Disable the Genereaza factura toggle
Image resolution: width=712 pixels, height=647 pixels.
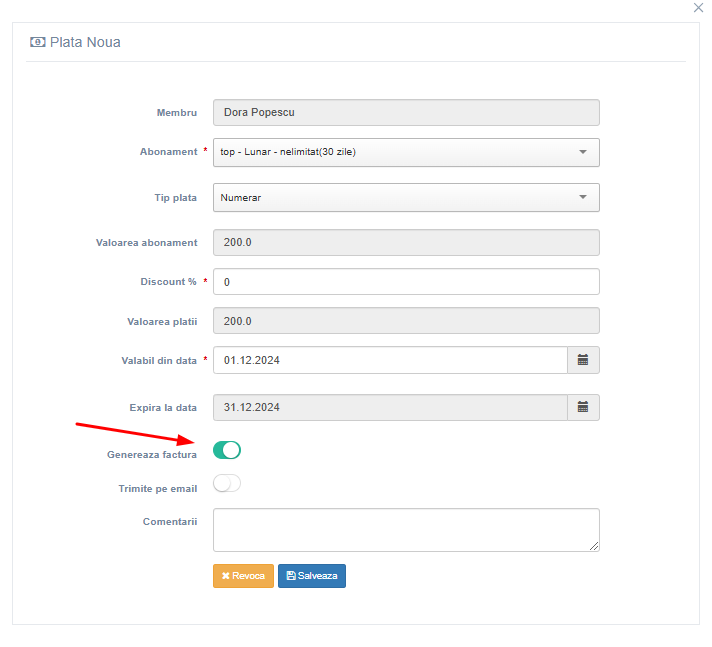point(227,450)
